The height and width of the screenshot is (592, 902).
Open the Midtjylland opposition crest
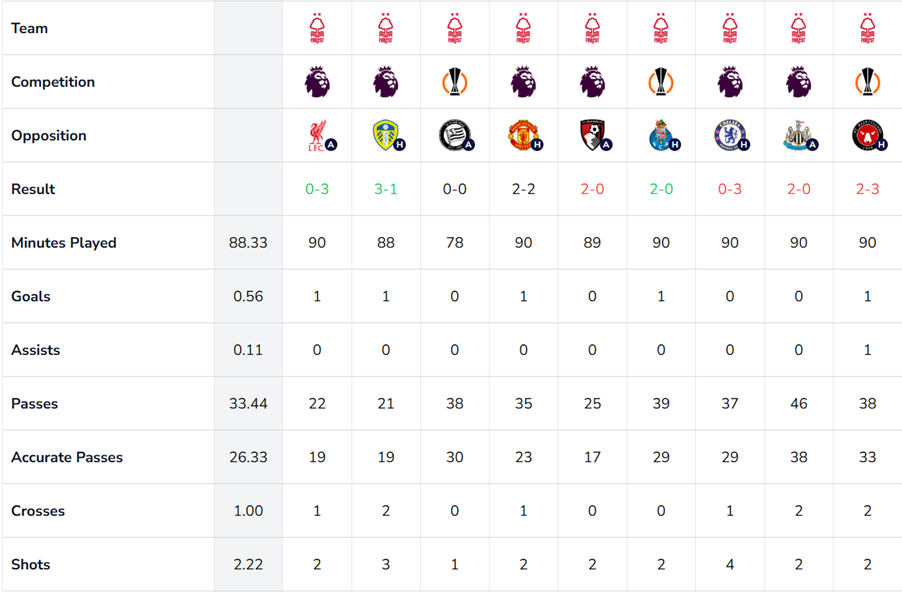point(866,135)
